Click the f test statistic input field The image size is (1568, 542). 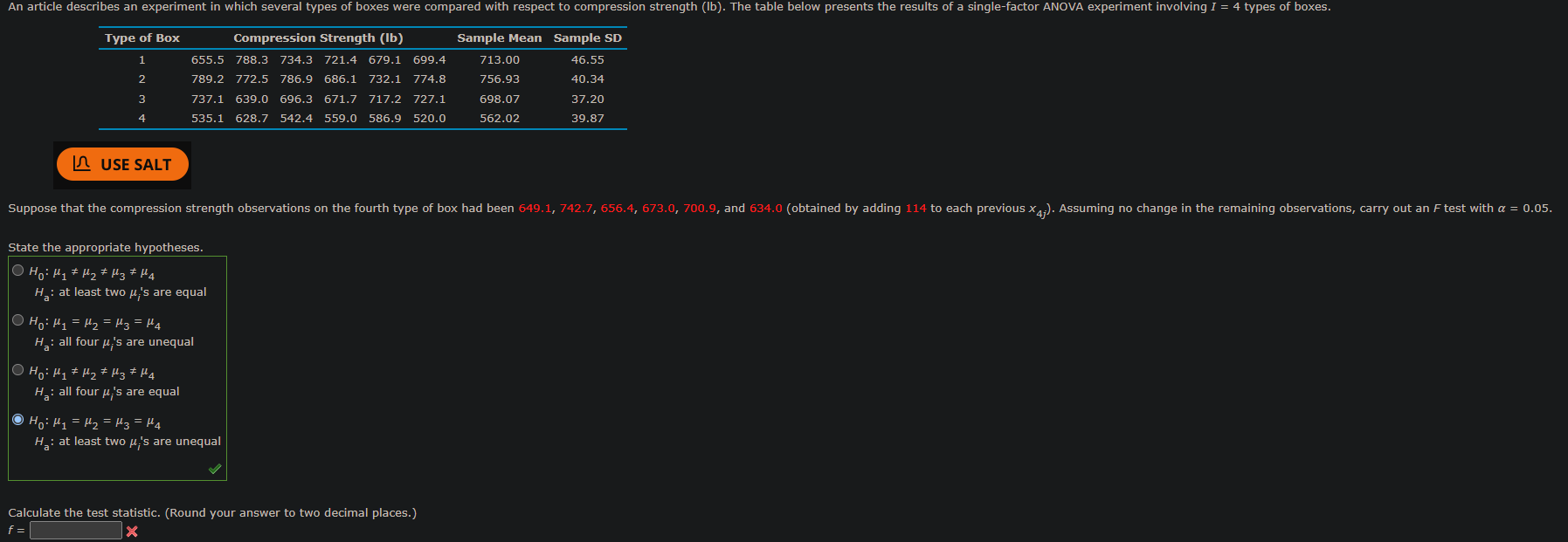tap(76, 530)
